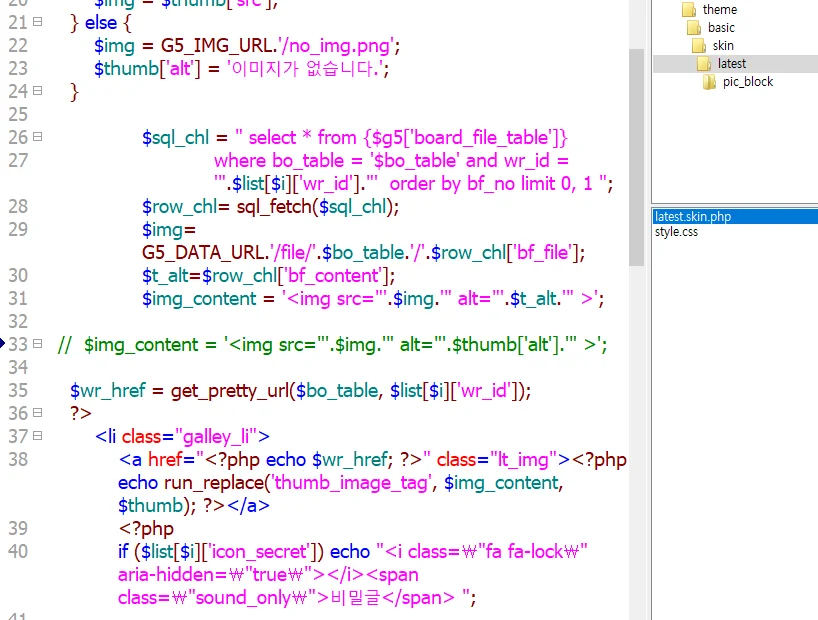818x620 pixels.
Task: Click the $wr_href assignment on line 35
Action: [x=108, y=390]
